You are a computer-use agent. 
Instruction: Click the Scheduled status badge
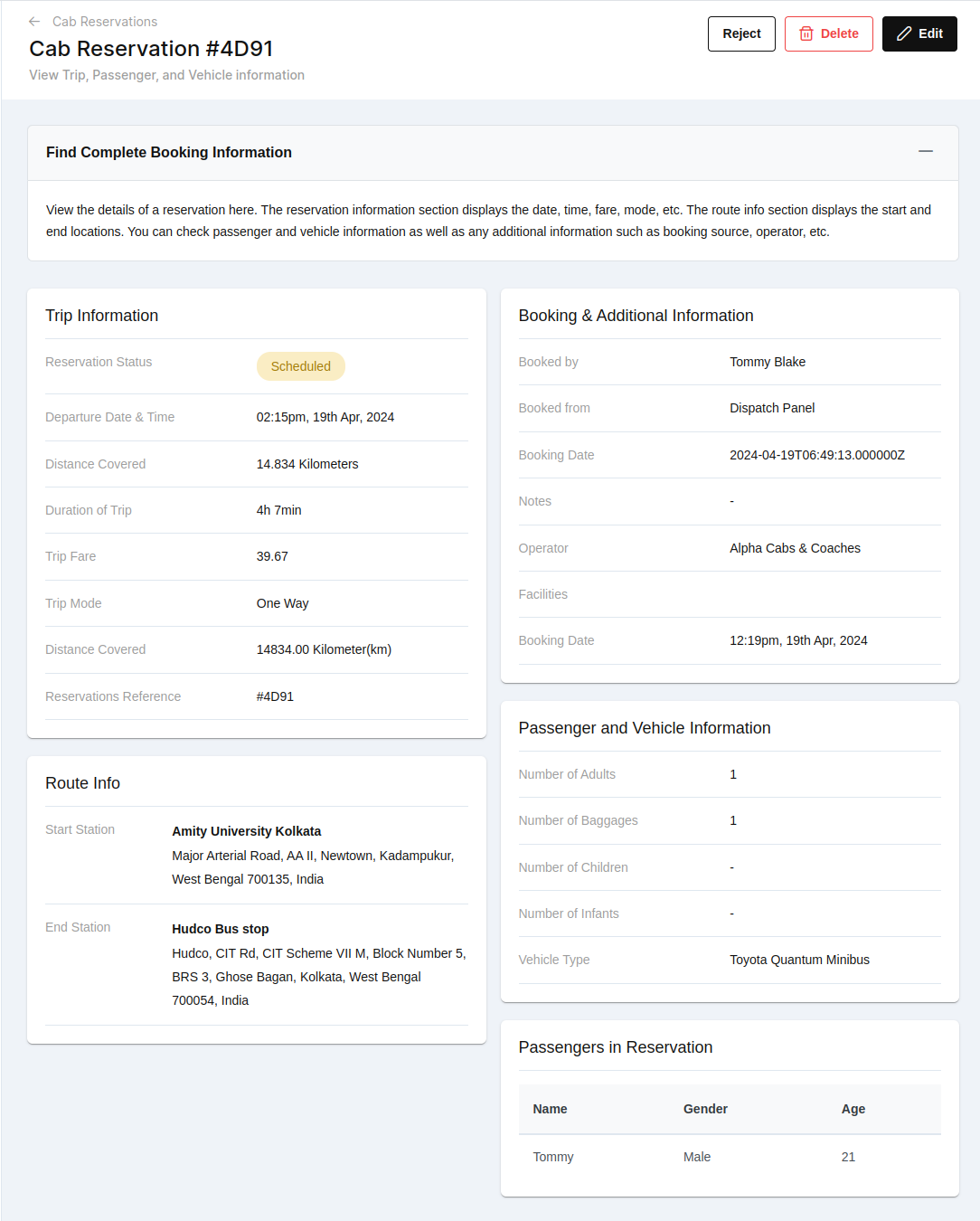[x=300, y=366]
